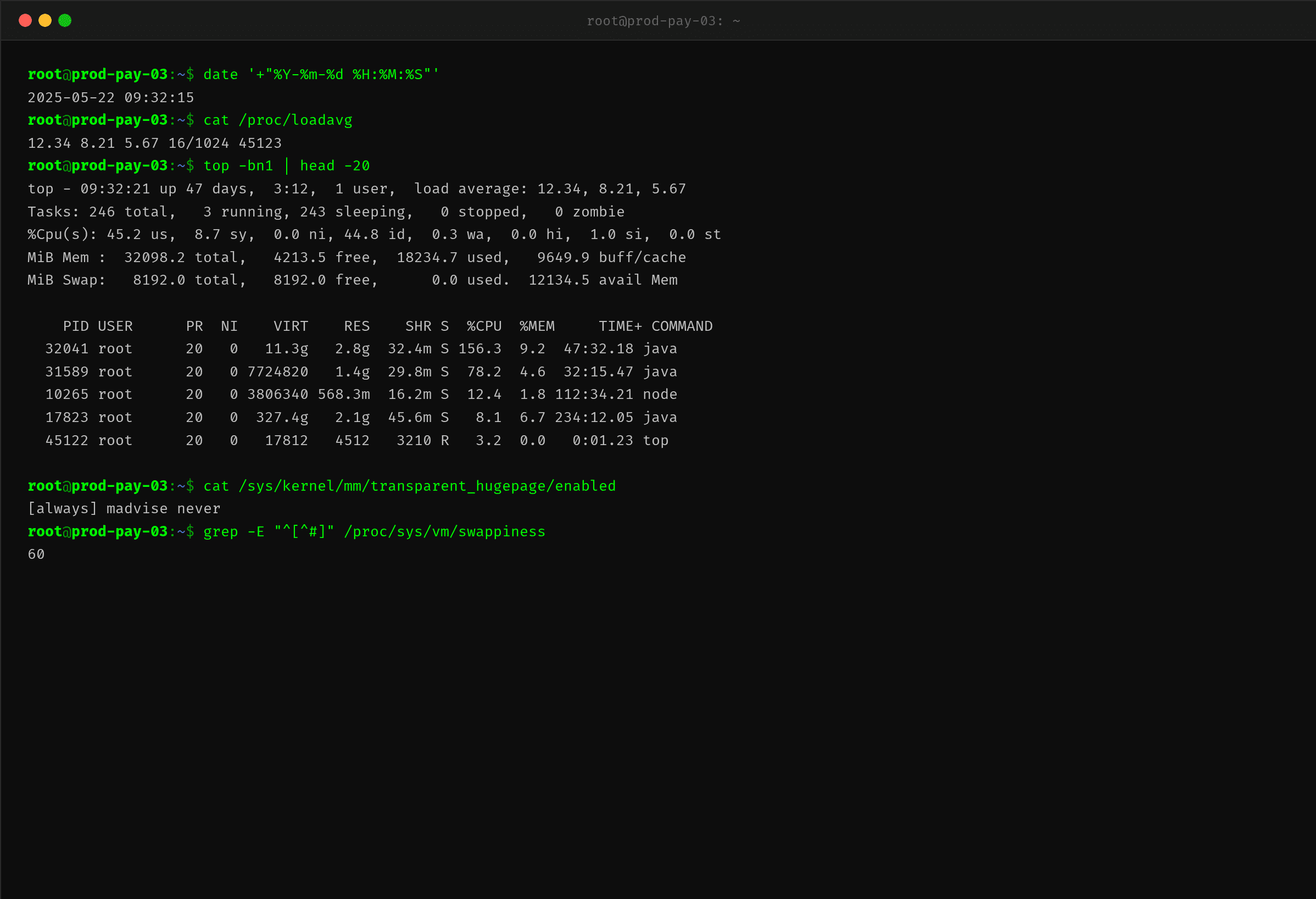The width and height of the screenshot is (1316, 899).
Task: Click the COMMAND column header
Action: (x=682, y=326)
